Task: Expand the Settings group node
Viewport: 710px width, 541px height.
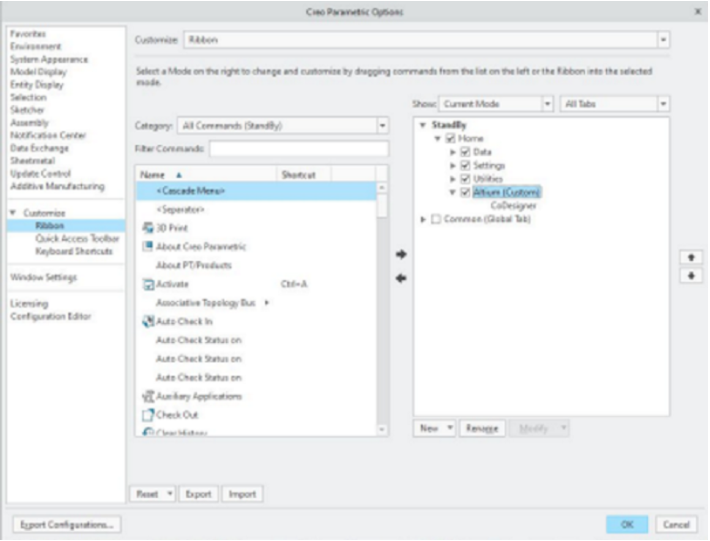Action: (x=452, y=166)
